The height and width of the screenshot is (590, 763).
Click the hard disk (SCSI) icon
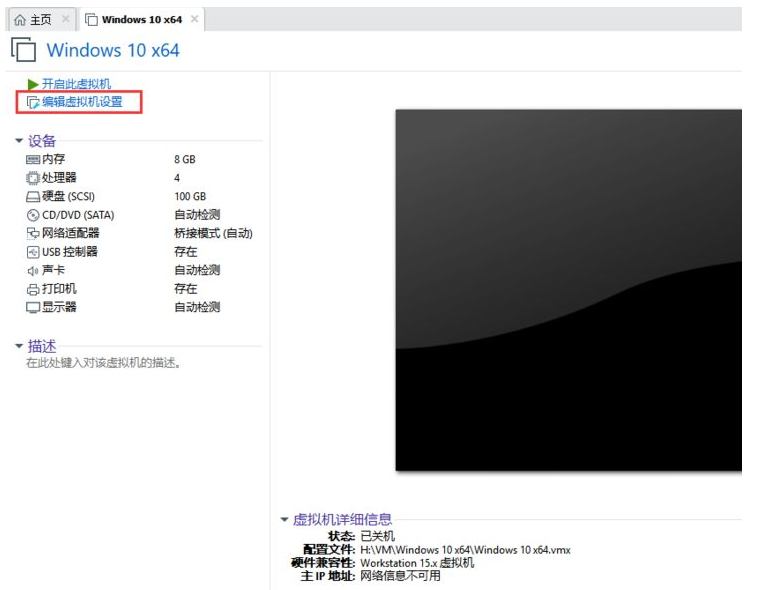[33, 197]
